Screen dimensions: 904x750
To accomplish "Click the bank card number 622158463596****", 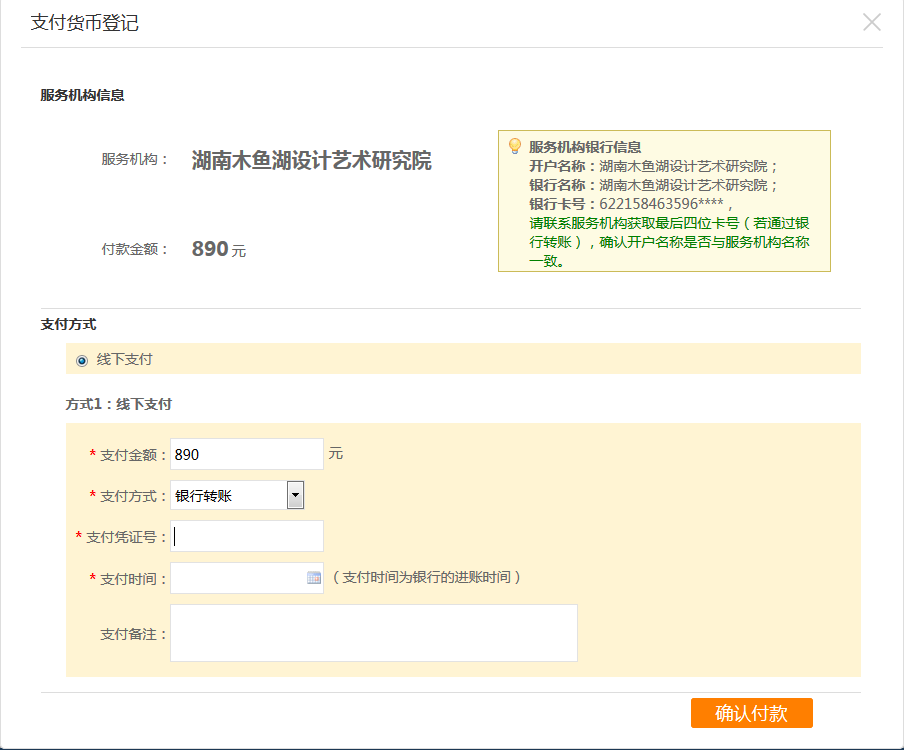I will [661, 204].
